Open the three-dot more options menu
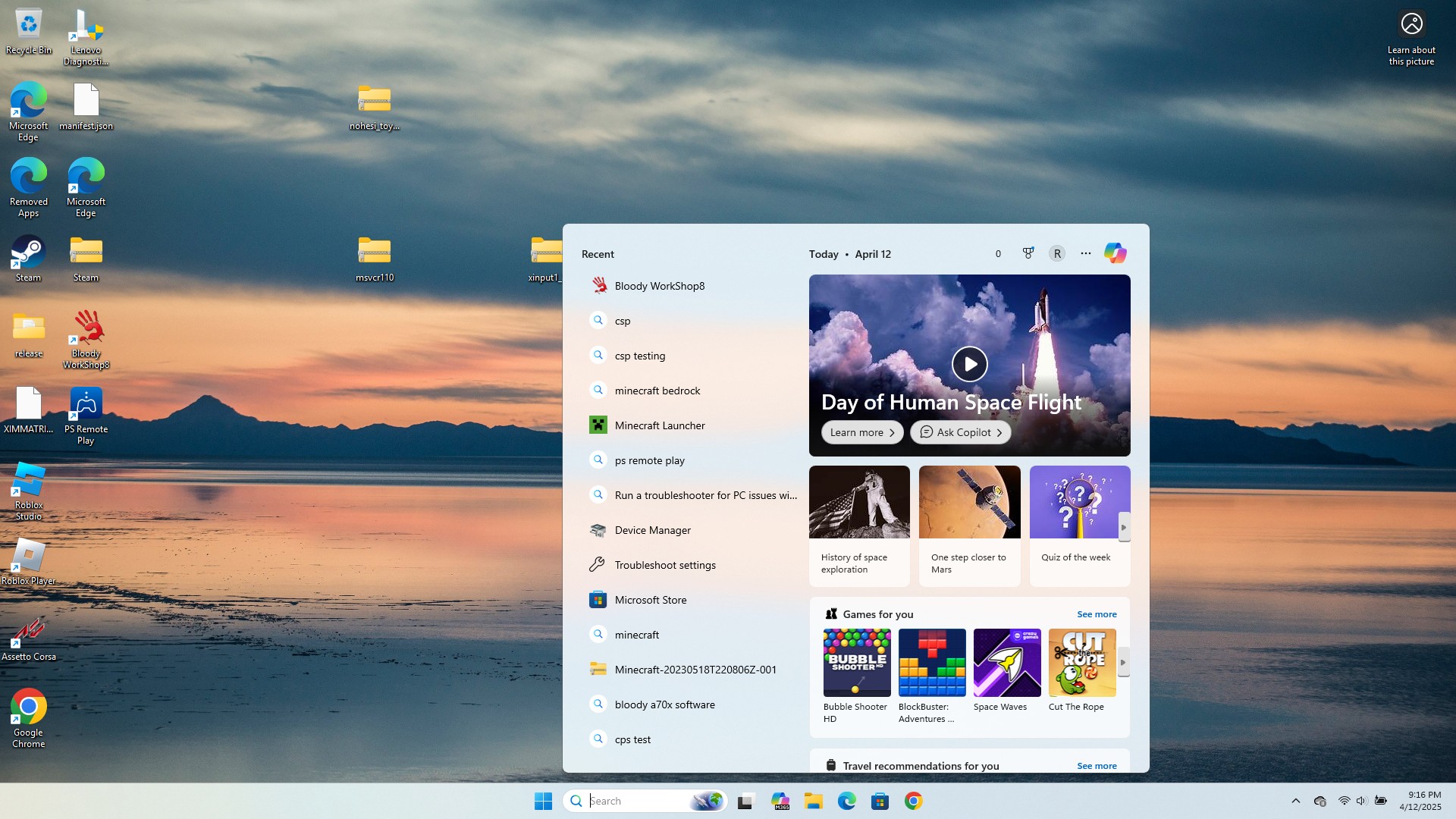 (1086, 253)
